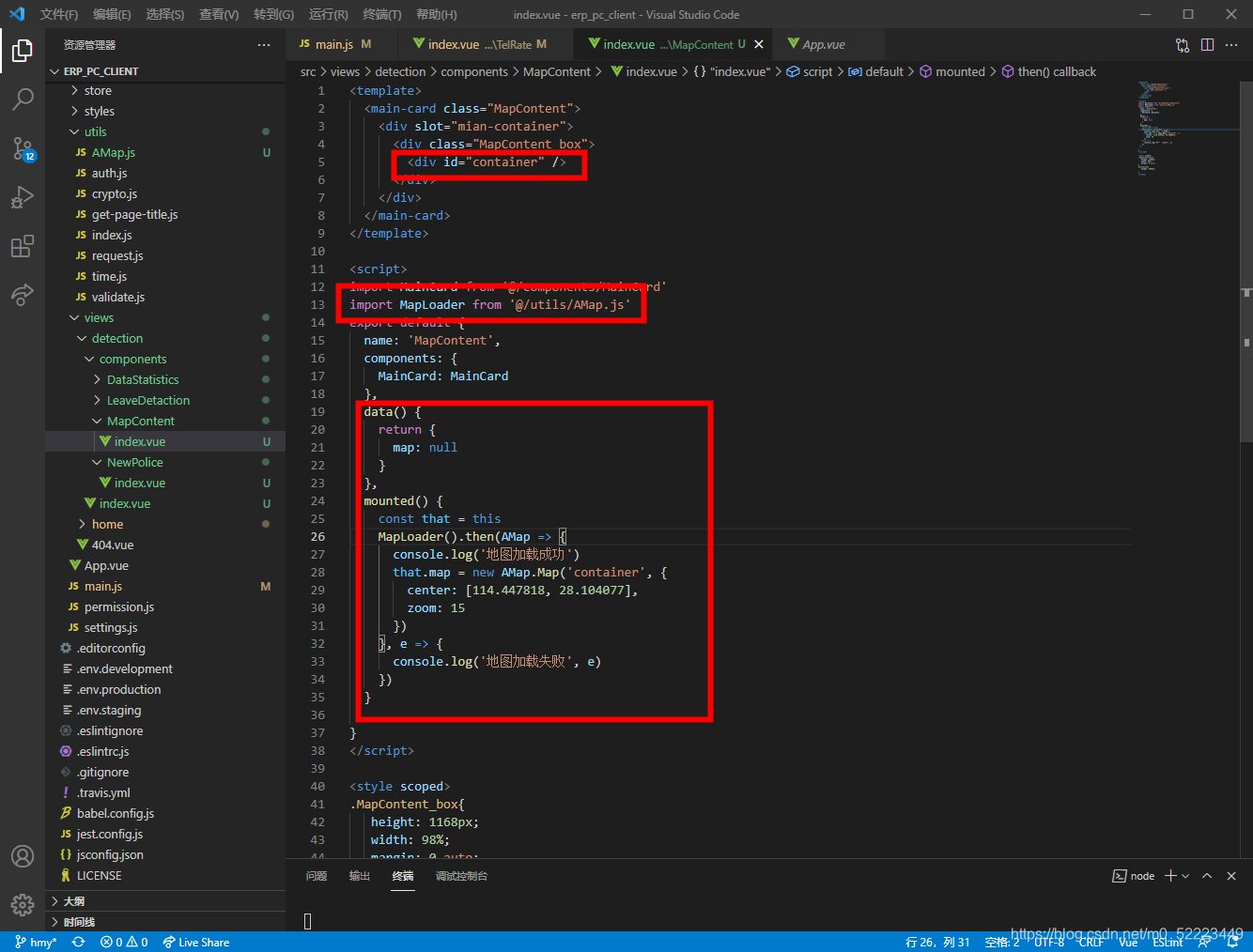Expand the home folder
The height and width of the screenshot is (952, 1253).
tap(107, 525)
